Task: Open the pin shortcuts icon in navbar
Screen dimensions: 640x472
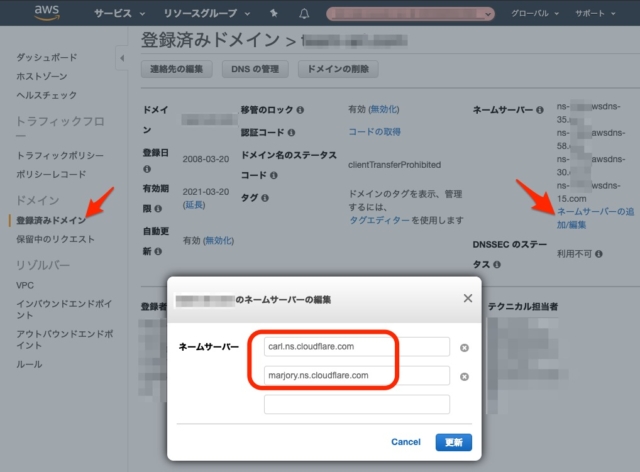Action: point(274,13)
